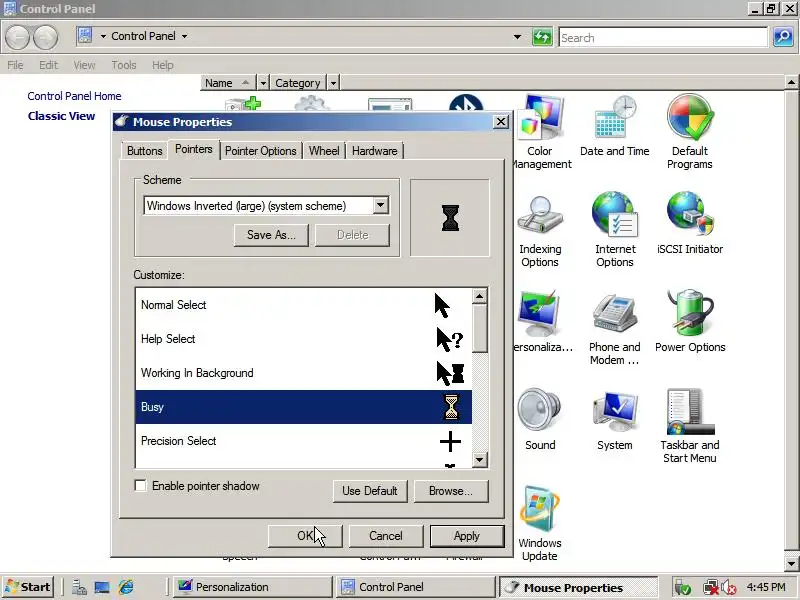Click the Server Manager quick launch icon

tap(79, 587)
